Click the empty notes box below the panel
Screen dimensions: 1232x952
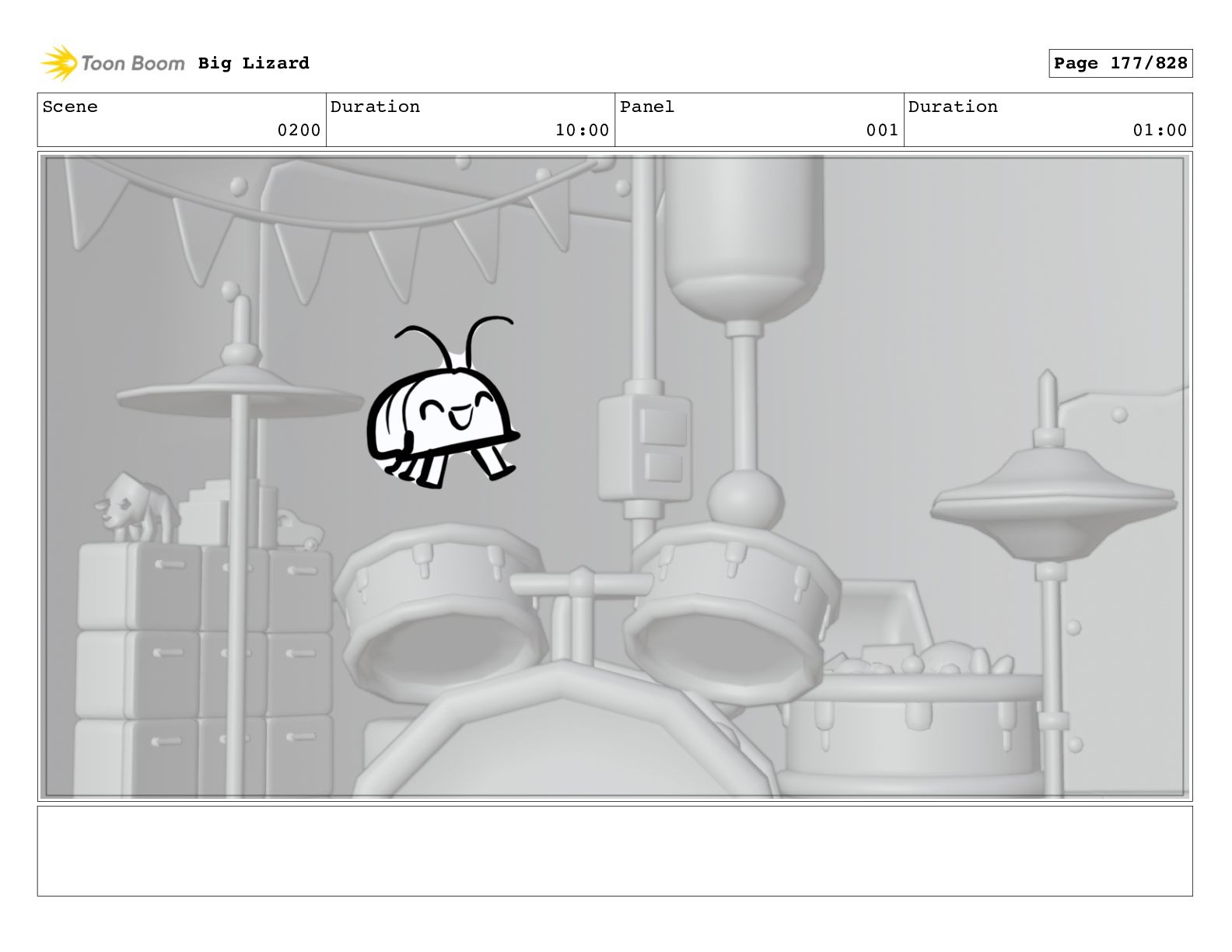(614, 851)
